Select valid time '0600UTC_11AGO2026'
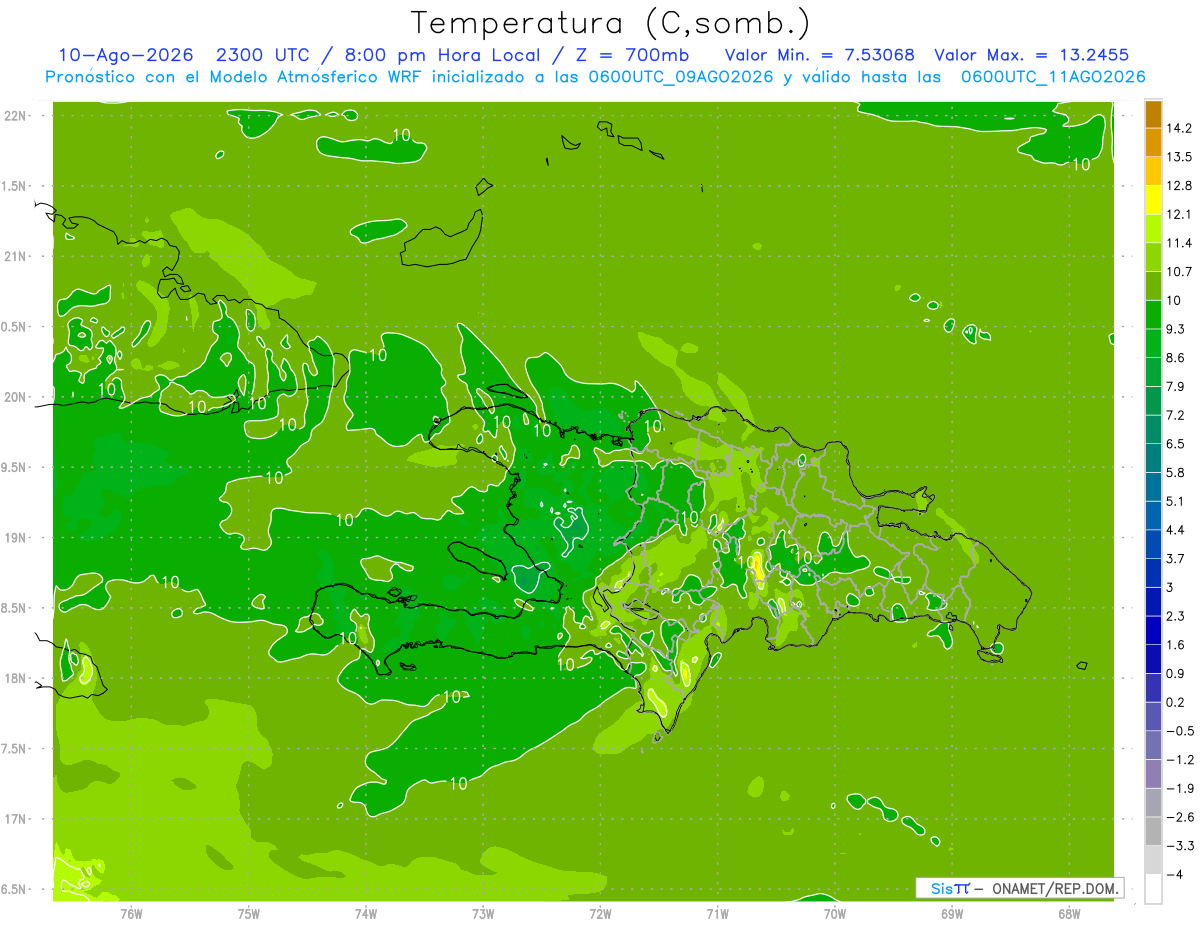Viewport: 1200px width, 927px height. coord(1053,77)
